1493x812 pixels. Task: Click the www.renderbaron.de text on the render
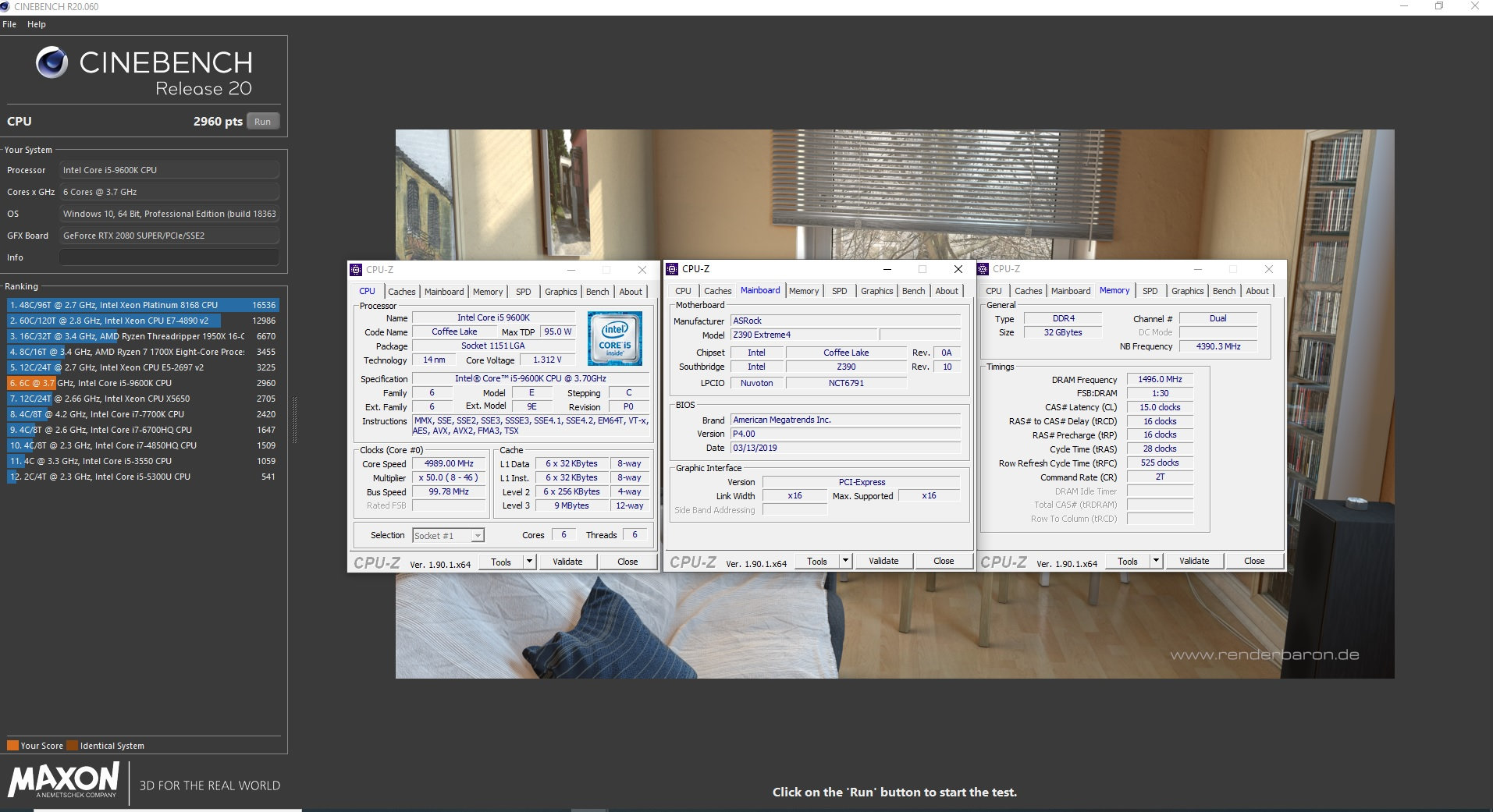[1264, 654]
